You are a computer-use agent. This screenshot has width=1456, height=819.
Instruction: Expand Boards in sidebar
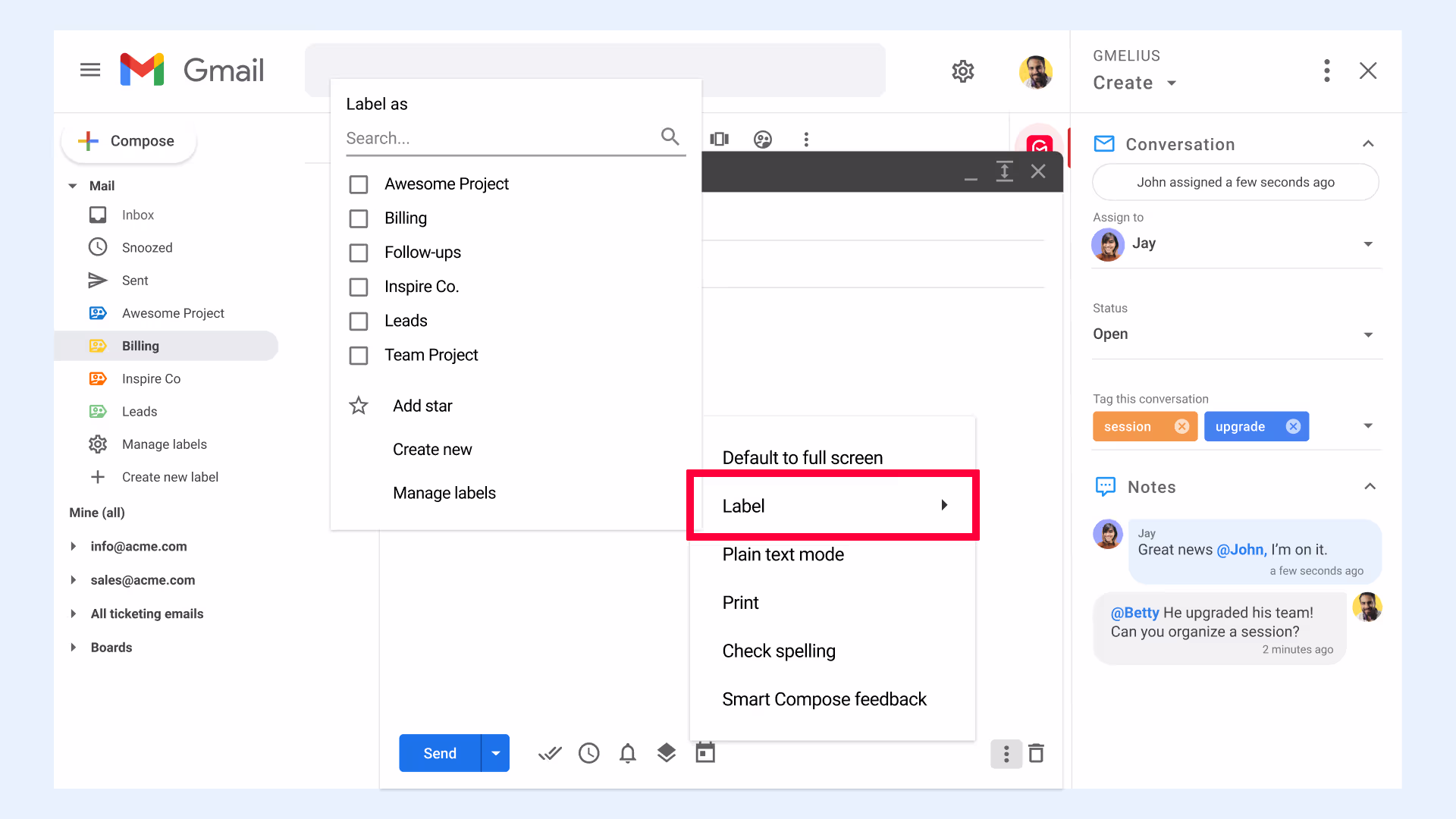click(74, 648)
